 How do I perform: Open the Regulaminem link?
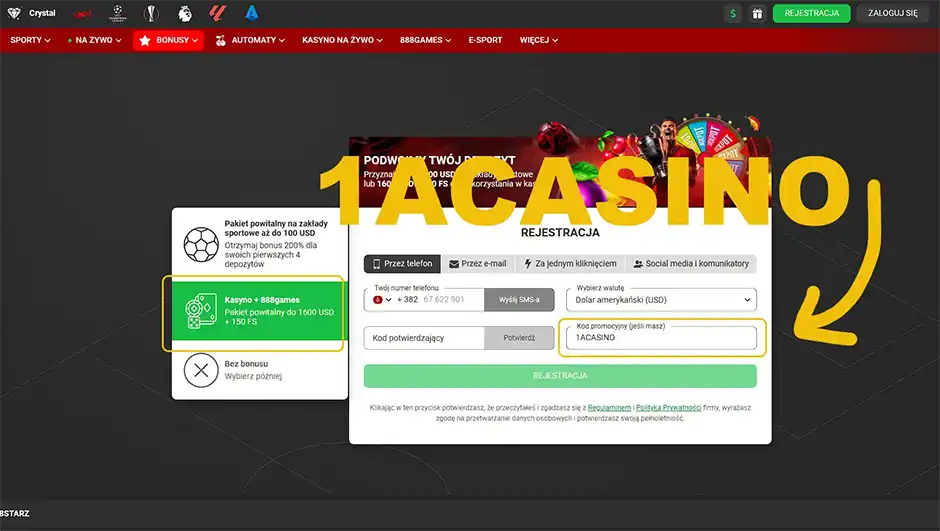coord(609,408)
